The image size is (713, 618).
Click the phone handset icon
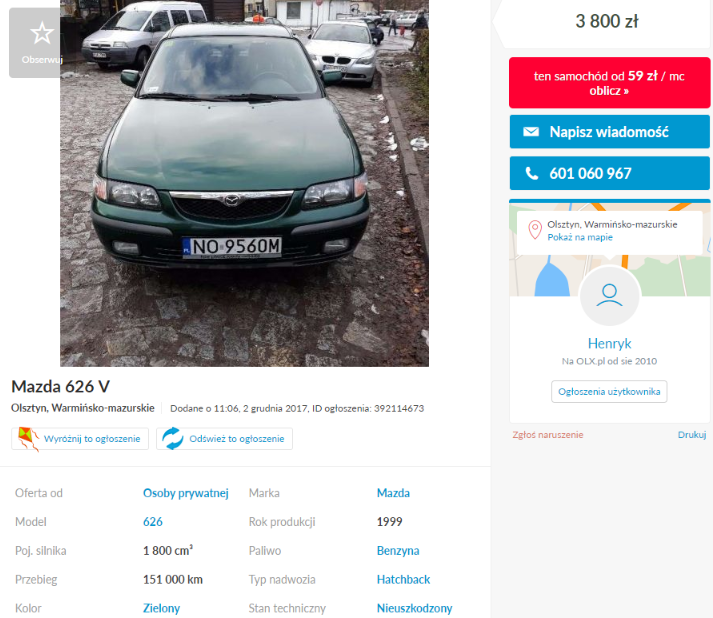[532, 173]
